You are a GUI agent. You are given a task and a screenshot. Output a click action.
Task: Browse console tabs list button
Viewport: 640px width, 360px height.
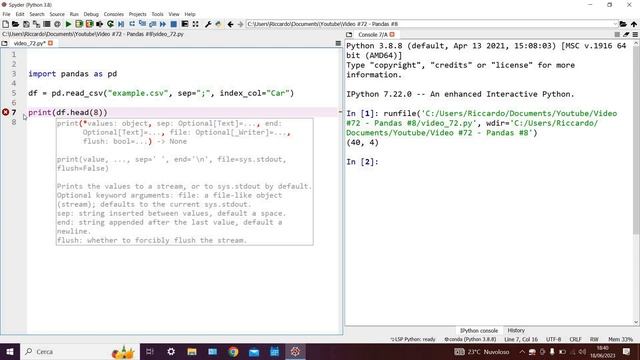349,35
